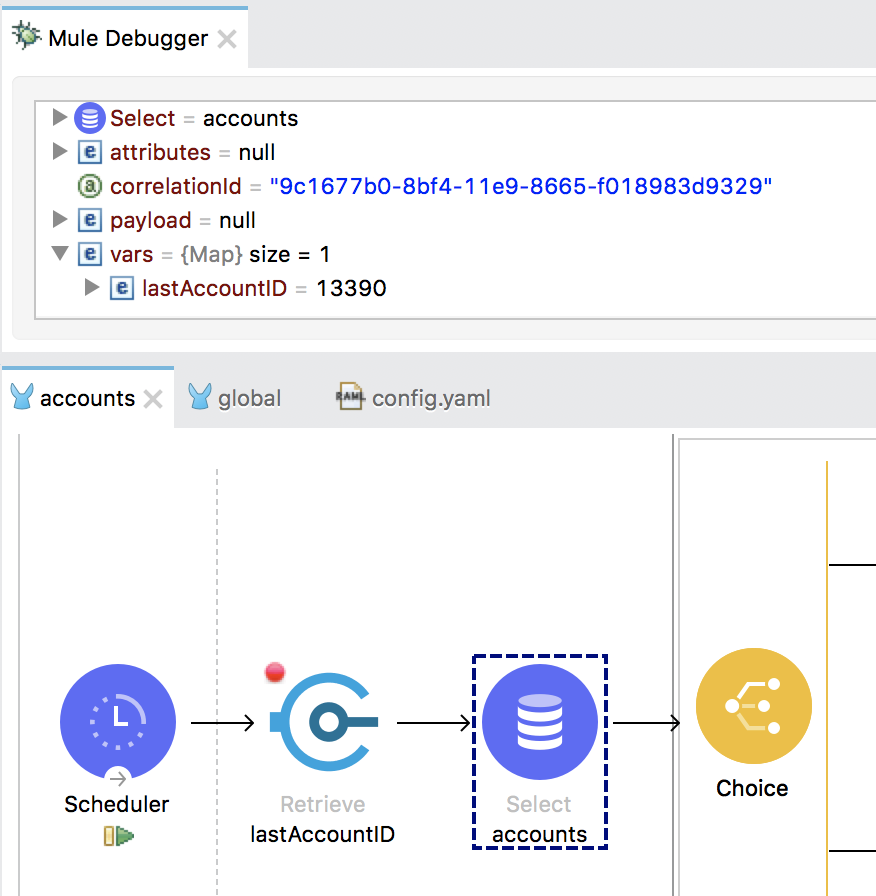Select the 'payload' label
The image size is (876, 896).
pos(150,221)
